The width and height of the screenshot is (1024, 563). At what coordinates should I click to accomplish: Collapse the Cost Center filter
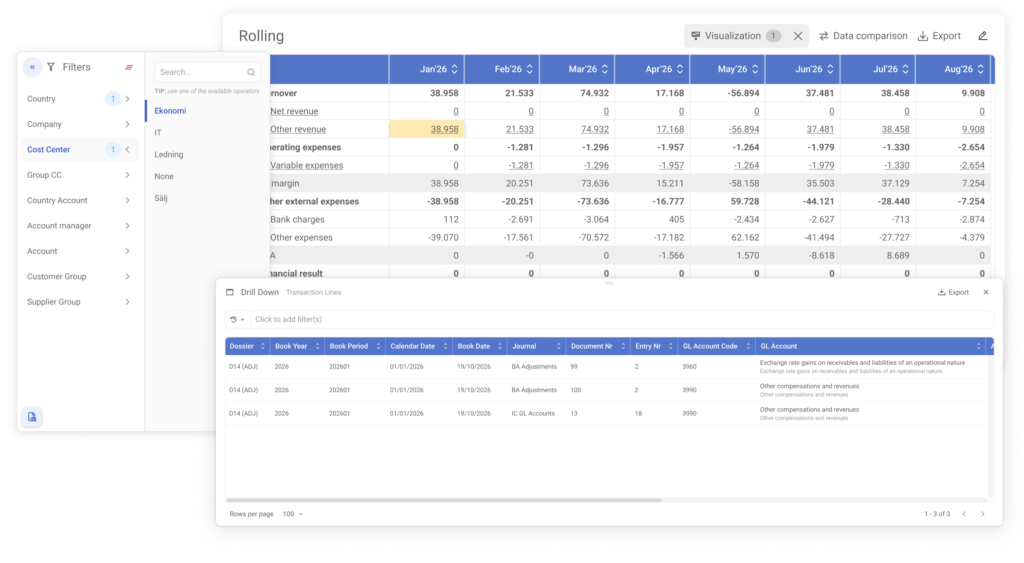(127, 150)
